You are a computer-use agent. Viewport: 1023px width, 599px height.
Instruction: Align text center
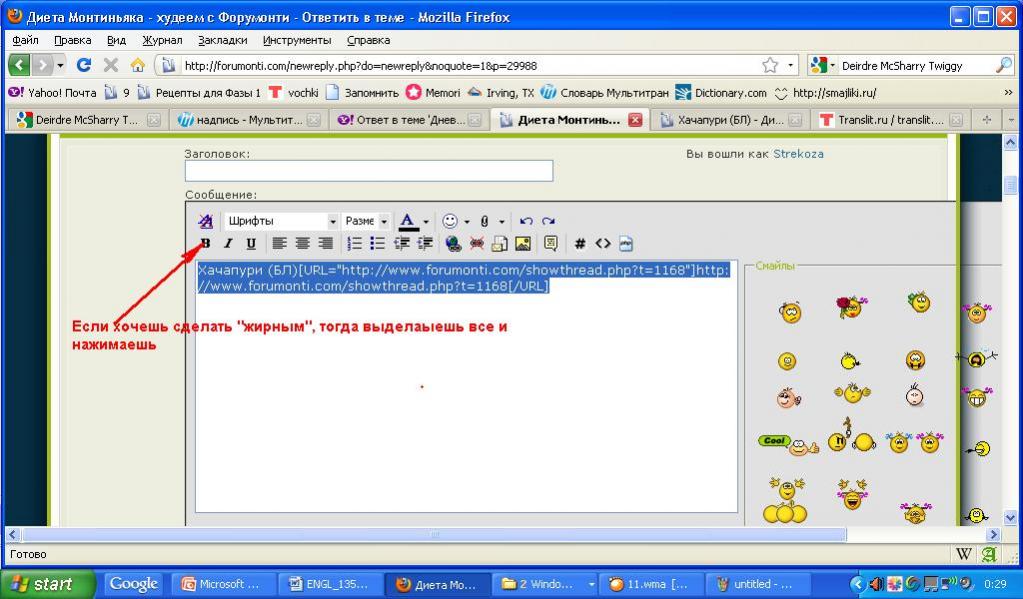click(x=302, y=243)
